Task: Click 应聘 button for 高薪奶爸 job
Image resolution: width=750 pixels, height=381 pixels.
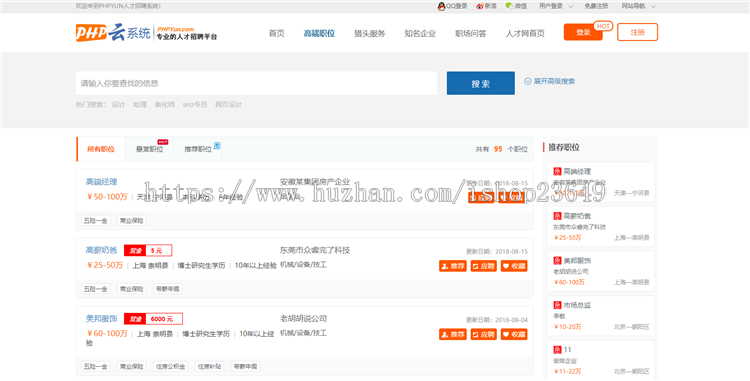Action: [484, 266]
